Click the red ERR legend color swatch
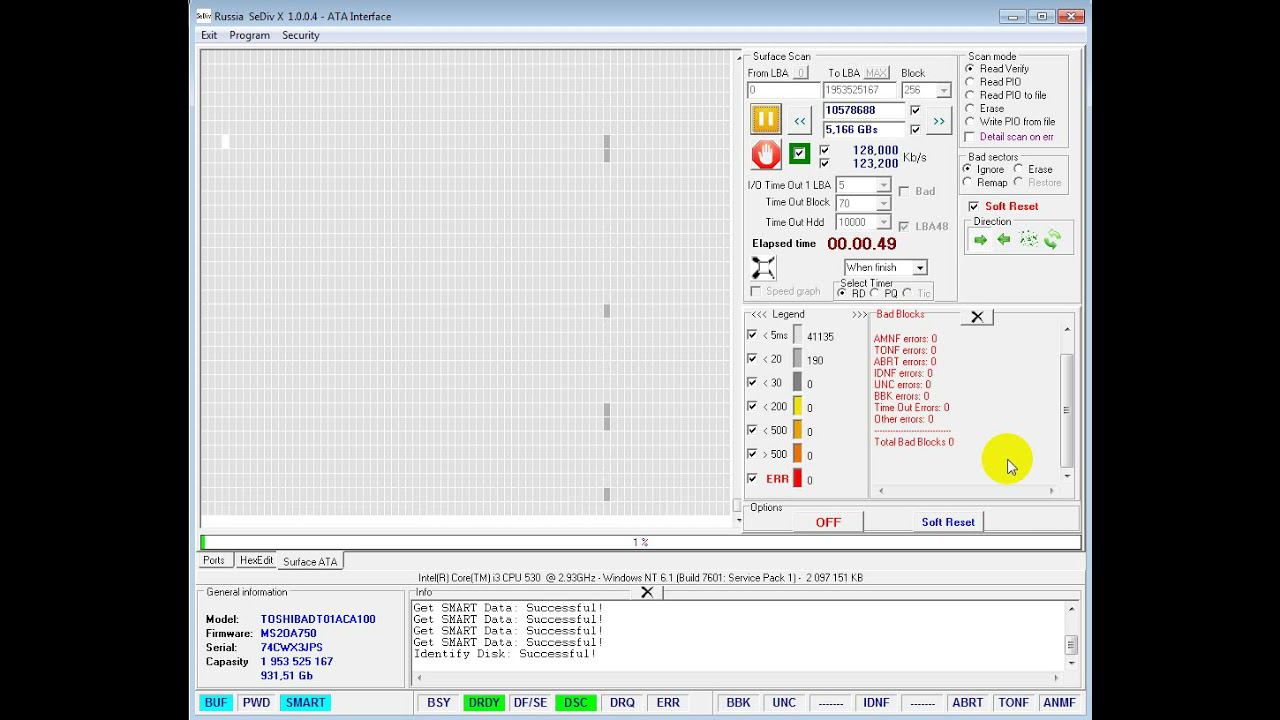This screenshot has width=1280, height=720. (798, 479)
